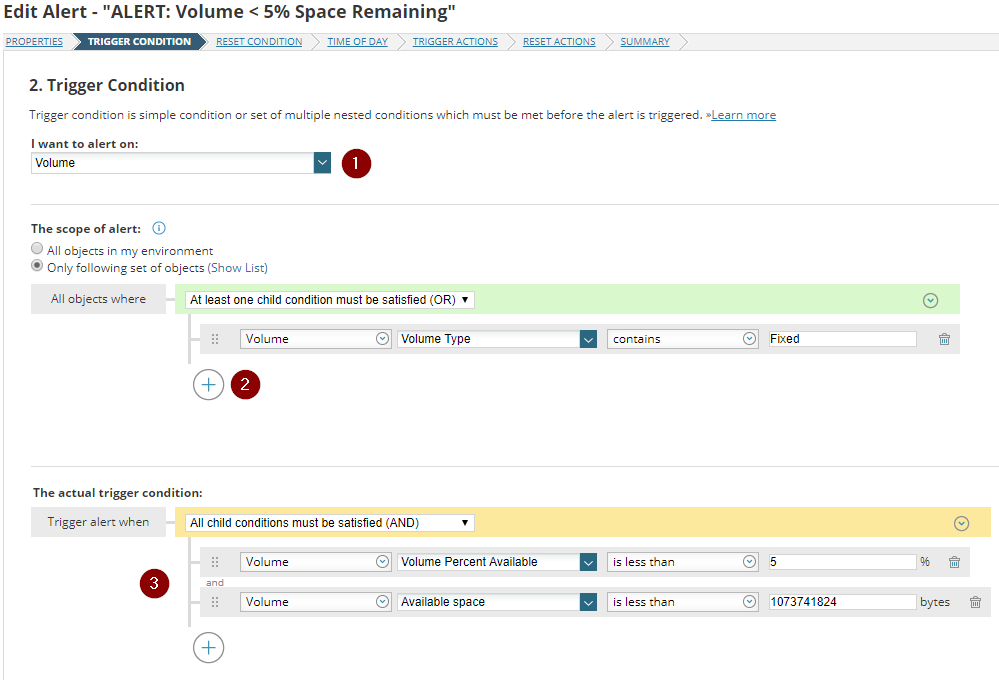
Task: Open the AND child conditions dropdown
Action: pyautogui.click(x=330, y=523)
